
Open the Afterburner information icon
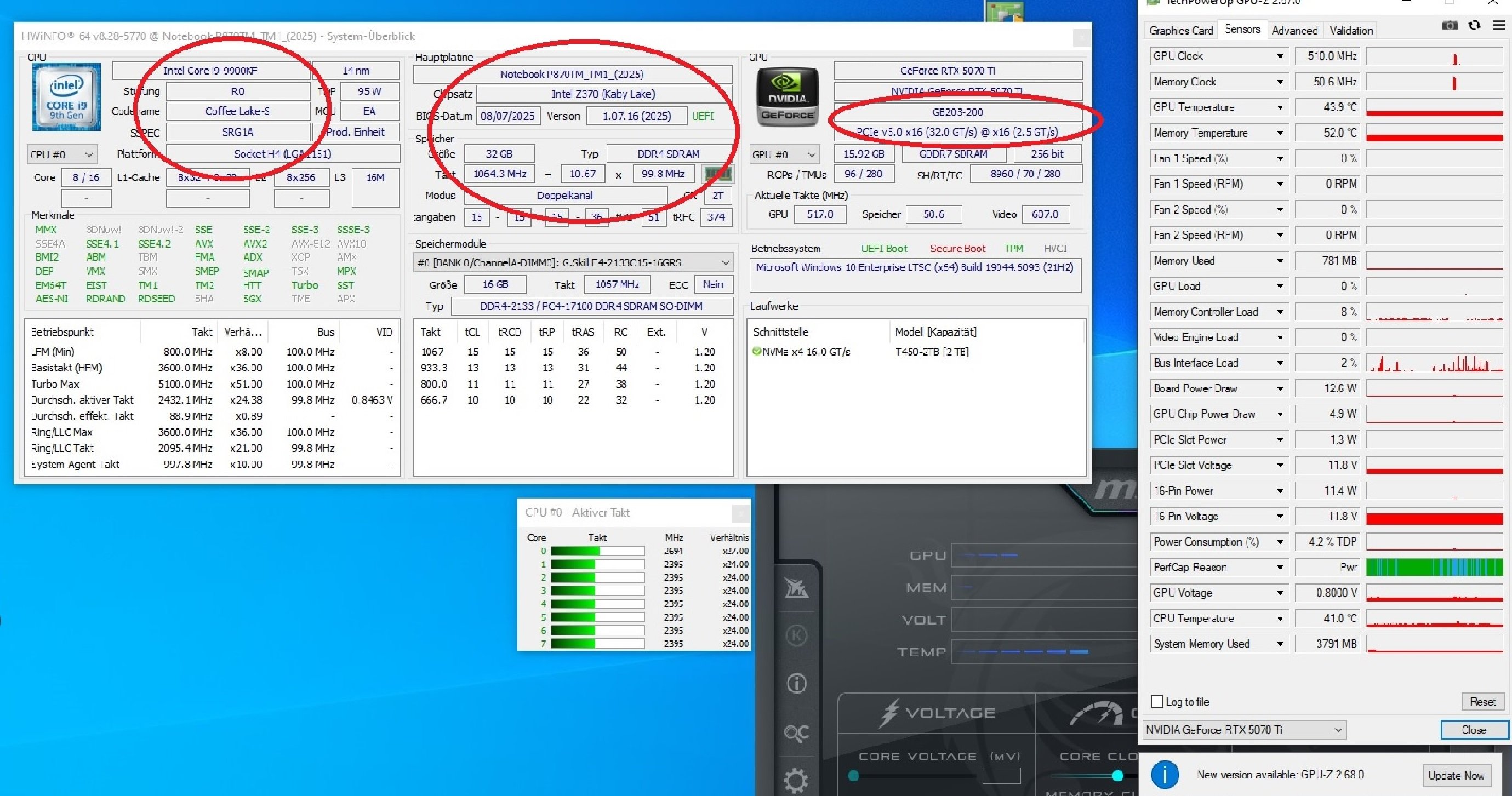point(796,683)
